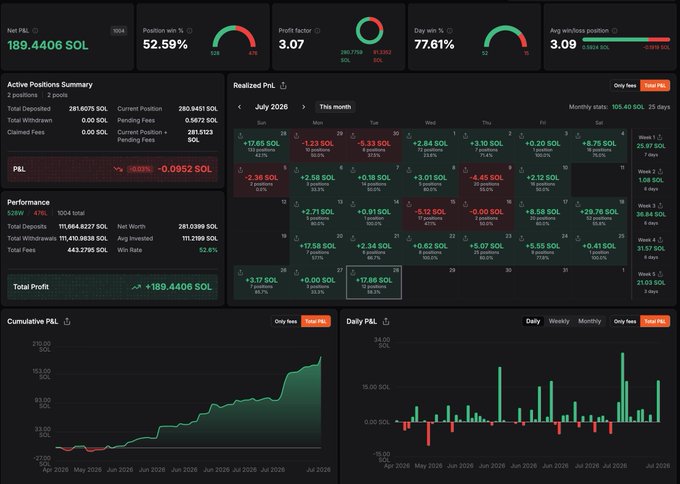Click the P&L value -0.0952 SOL

pos(185,169)
